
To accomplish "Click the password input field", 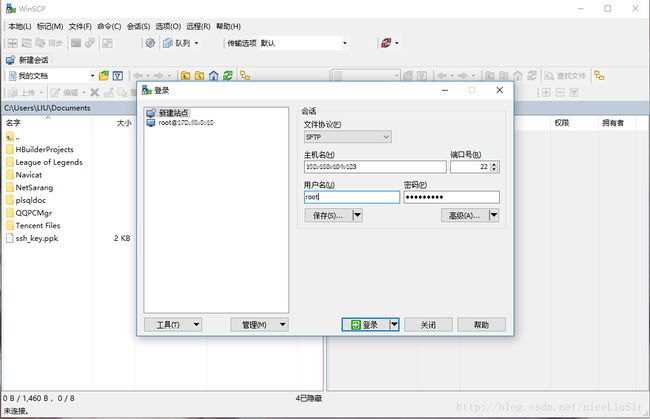I will [x=451, y=197].
